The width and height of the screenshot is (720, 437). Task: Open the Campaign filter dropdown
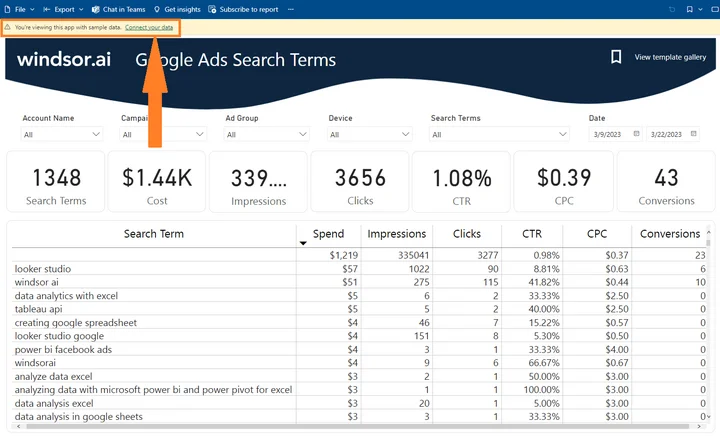pyautogui.click(x=163, y=134)
